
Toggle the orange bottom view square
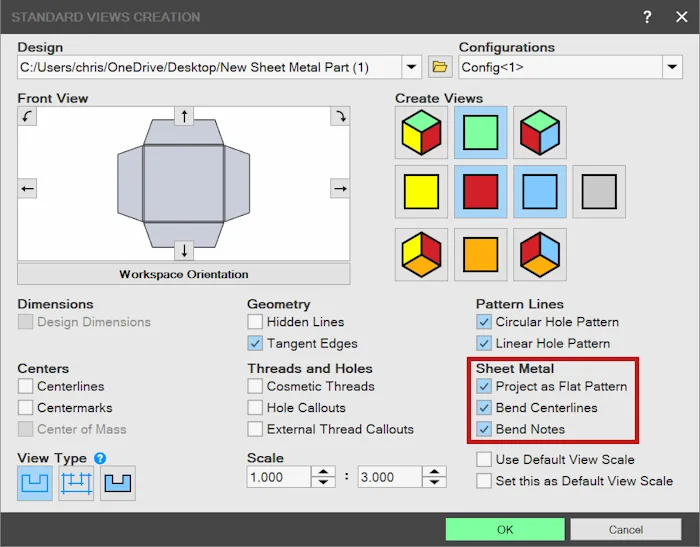click(480, 255)
